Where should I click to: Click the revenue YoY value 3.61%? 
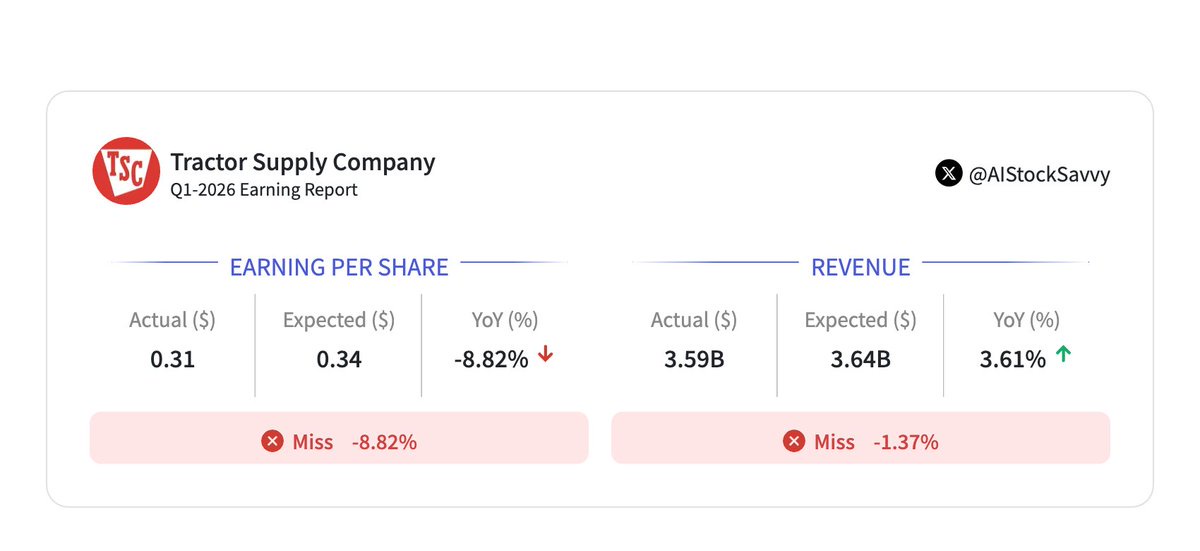[x=1012, y=359]
